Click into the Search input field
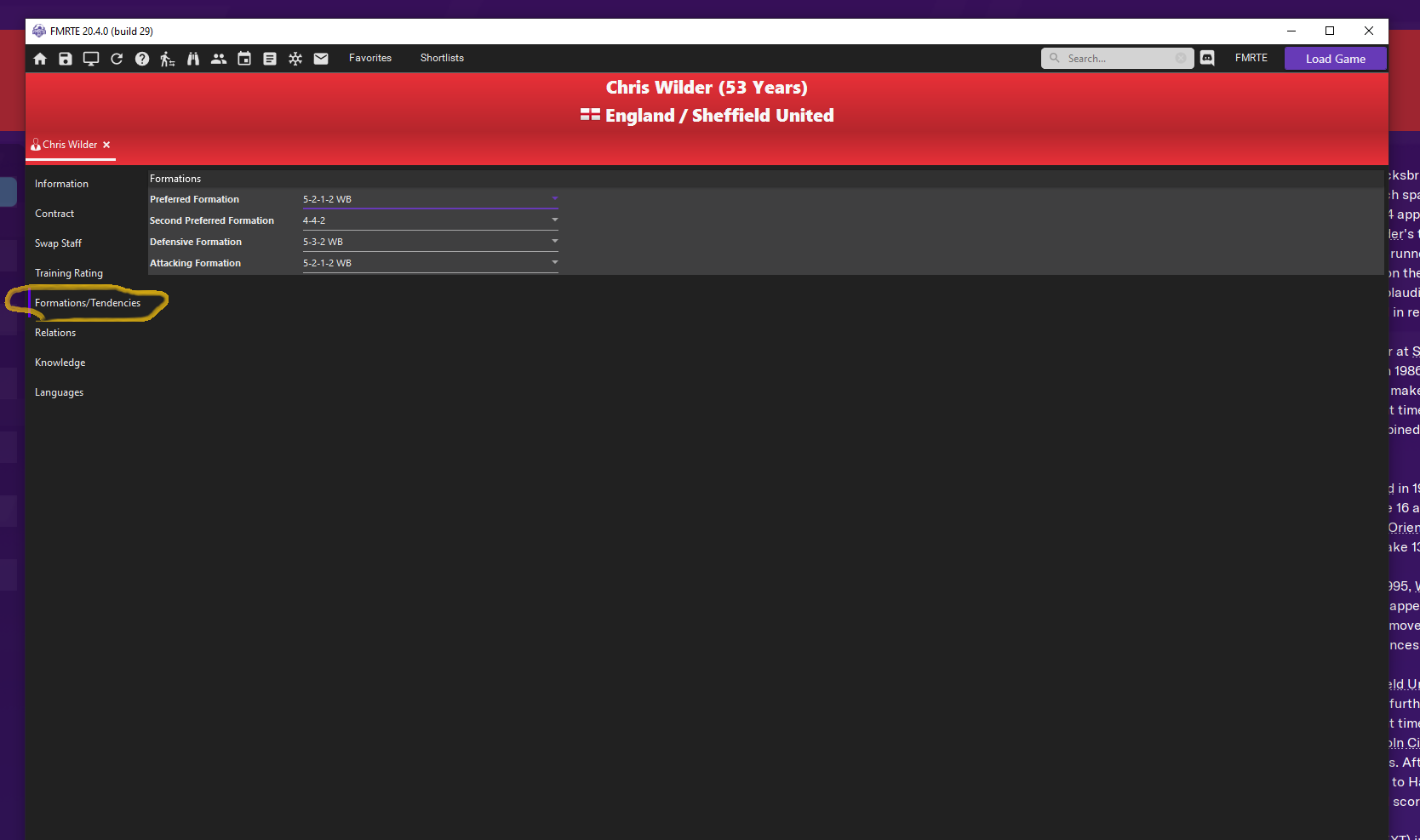The image size is (1420, 840). click(x=1117, y=59)
